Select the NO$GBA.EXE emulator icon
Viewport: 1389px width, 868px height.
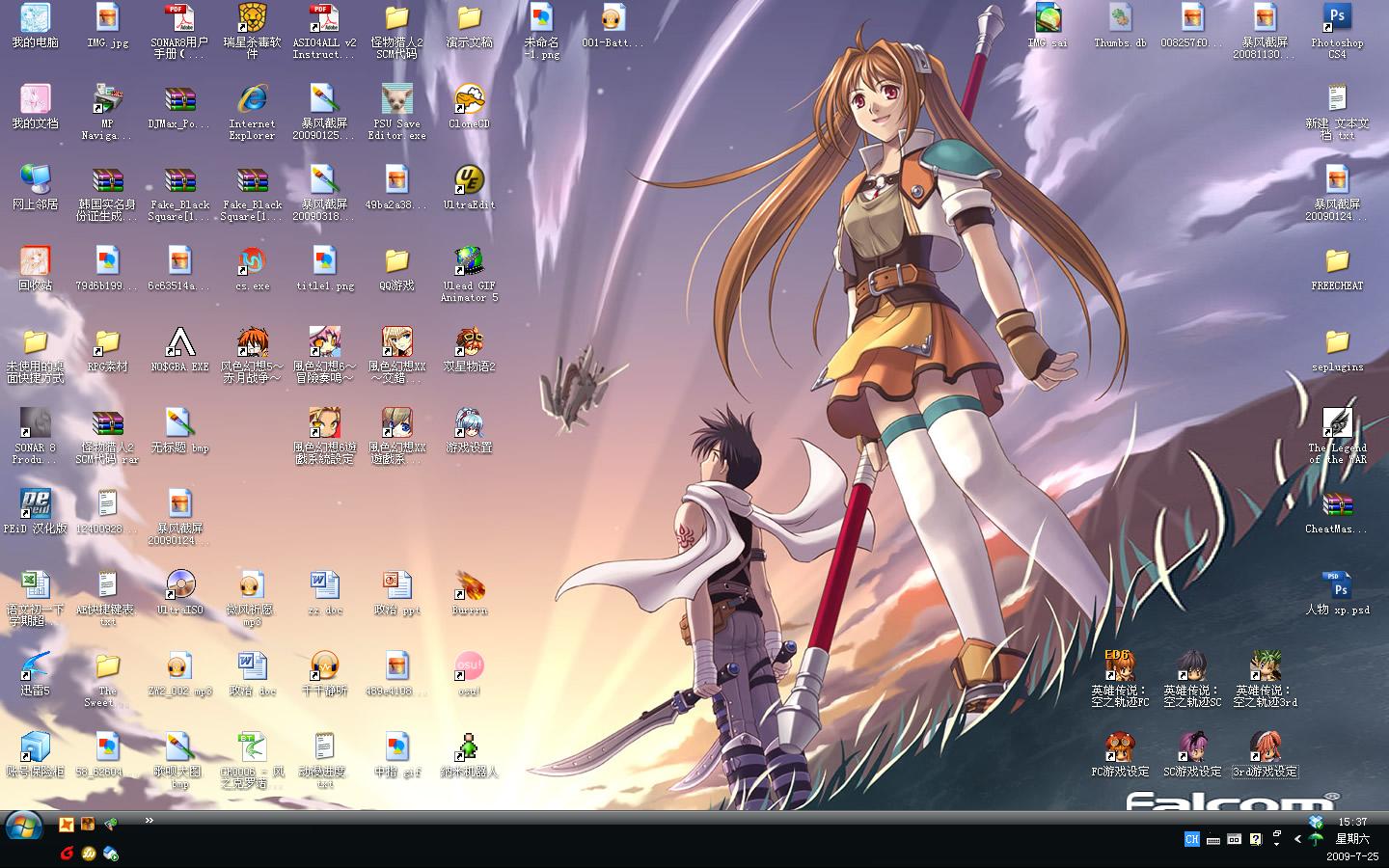click(179, 350)
